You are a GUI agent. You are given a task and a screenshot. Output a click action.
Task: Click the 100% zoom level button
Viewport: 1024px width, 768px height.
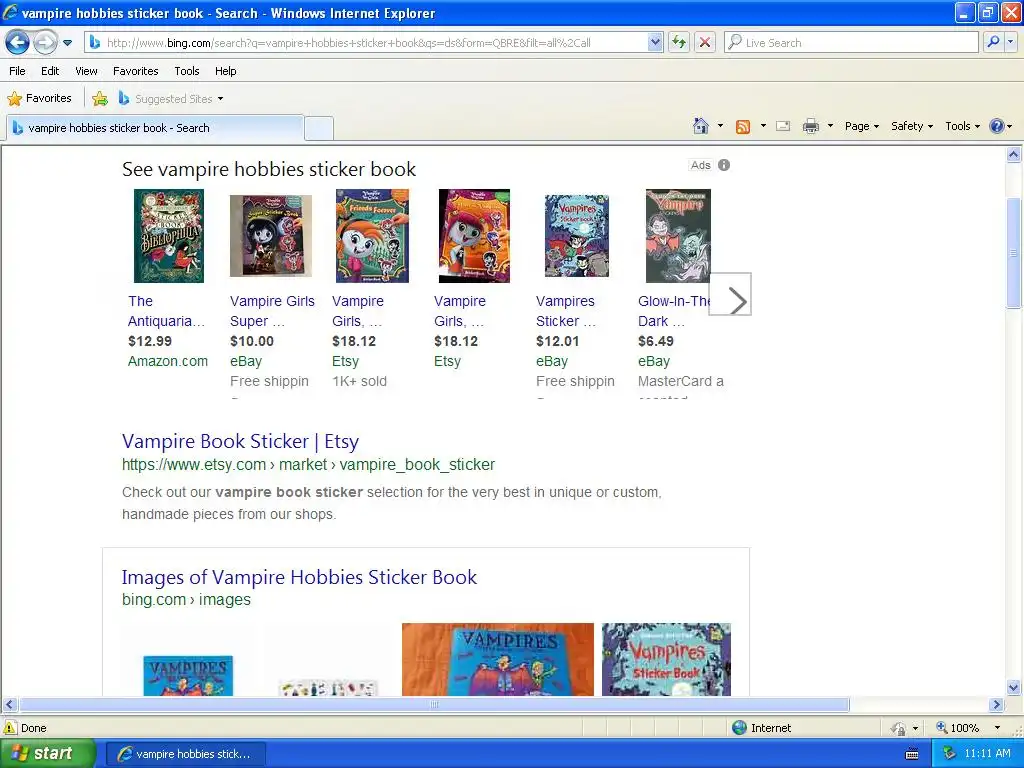coord(959,728)
